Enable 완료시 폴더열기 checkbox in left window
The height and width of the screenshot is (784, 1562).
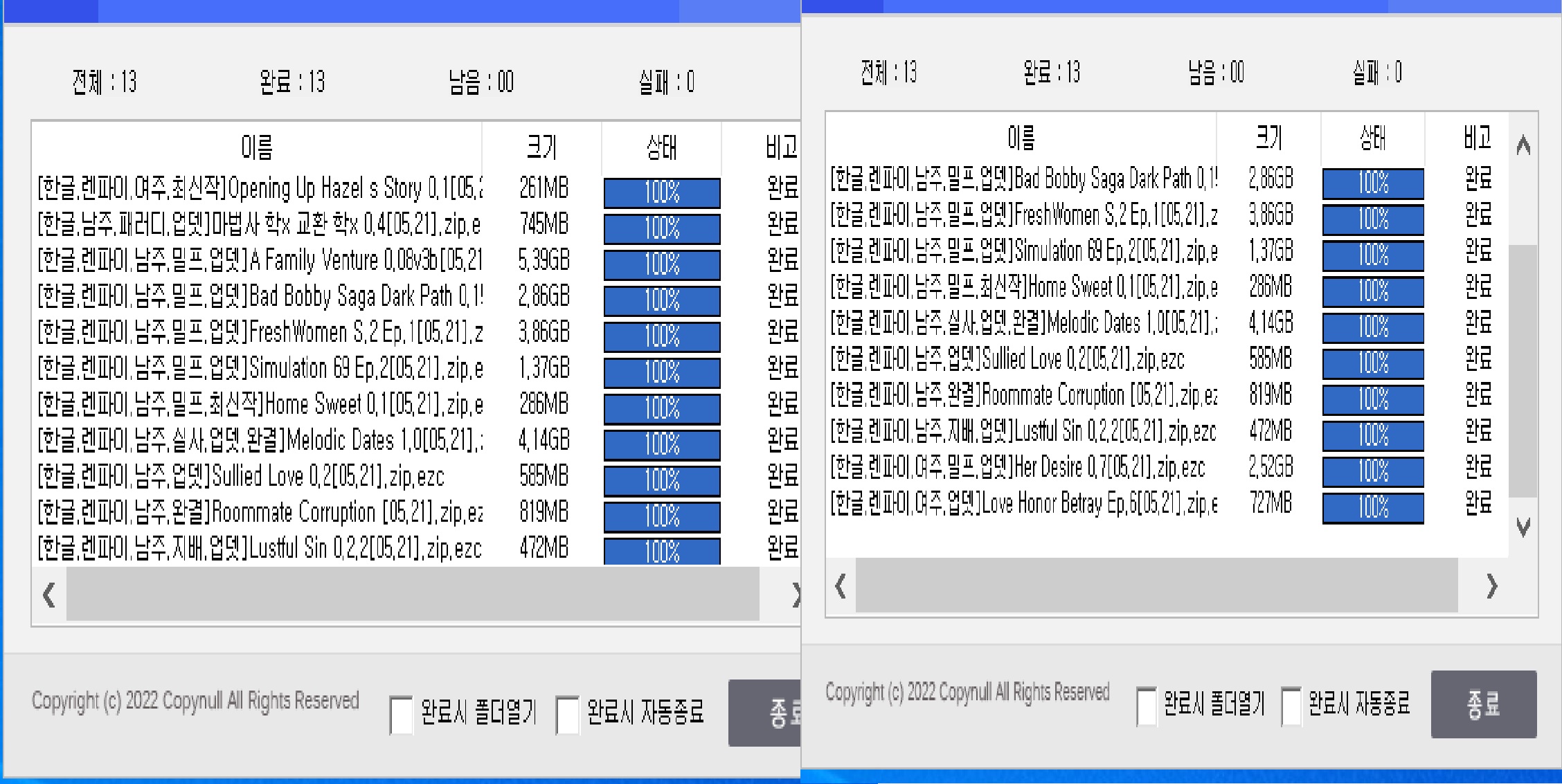tap(401, 714)
